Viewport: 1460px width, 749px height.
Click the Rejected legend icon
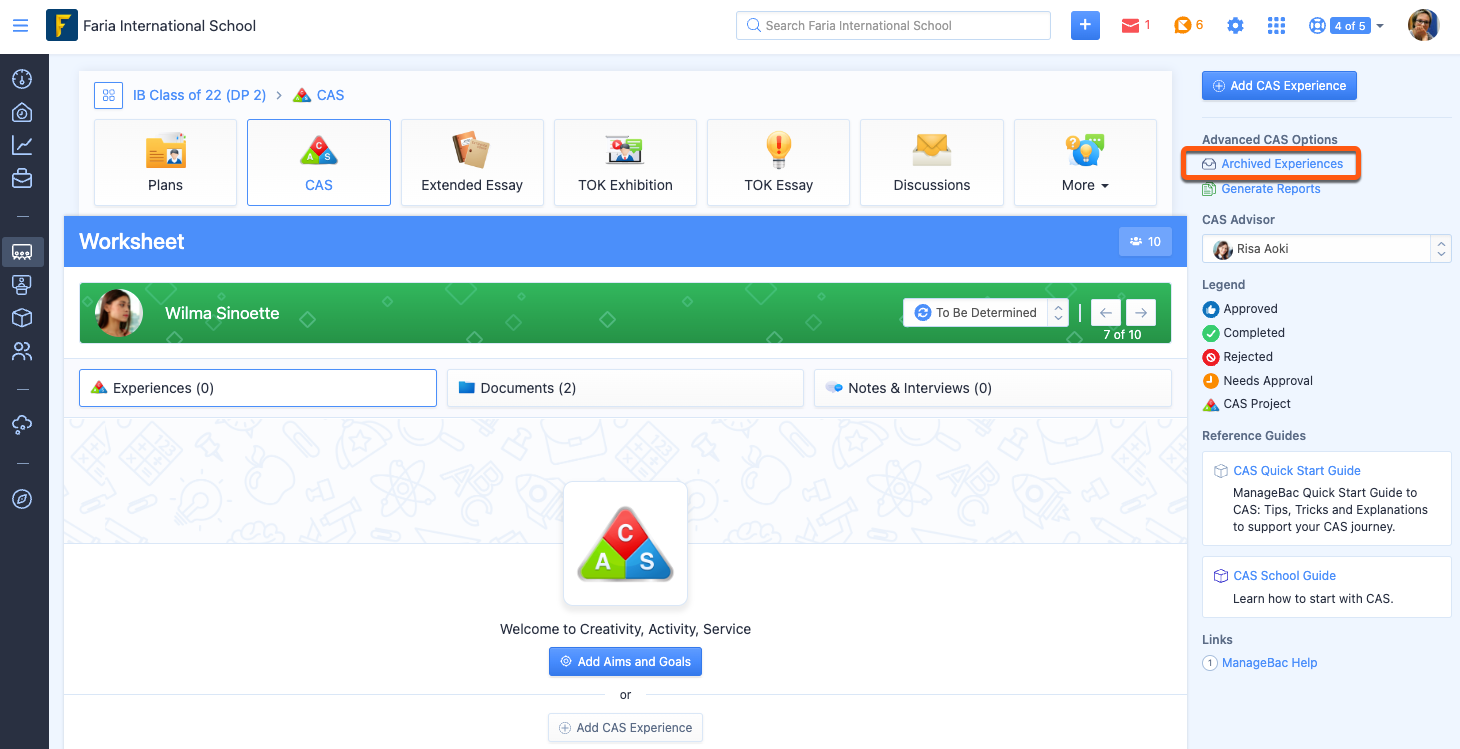coord(1210,357)
